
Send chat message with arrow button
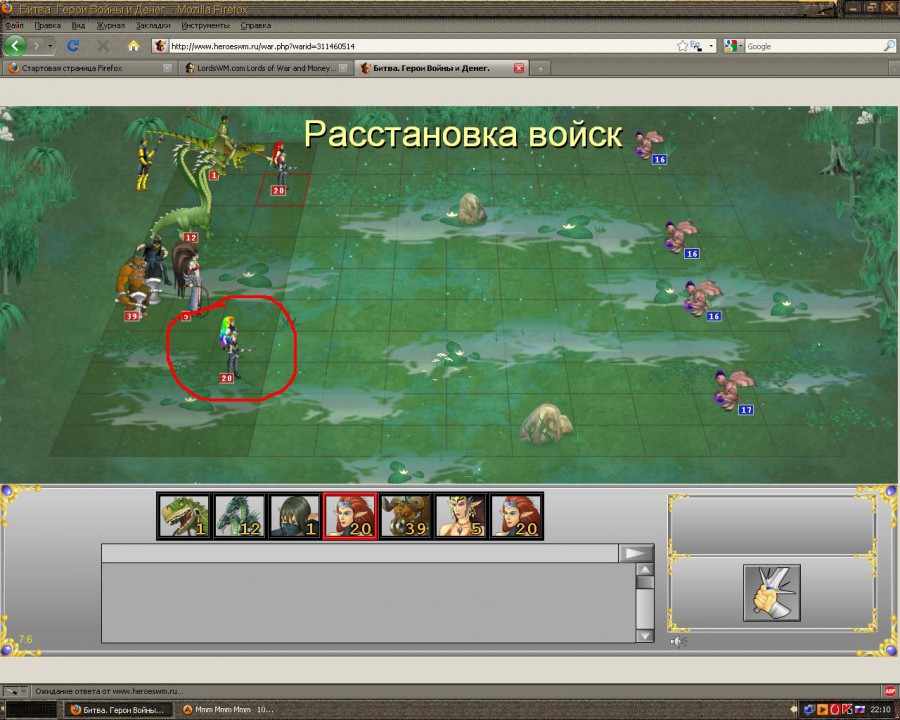click(x=636, y=553)
